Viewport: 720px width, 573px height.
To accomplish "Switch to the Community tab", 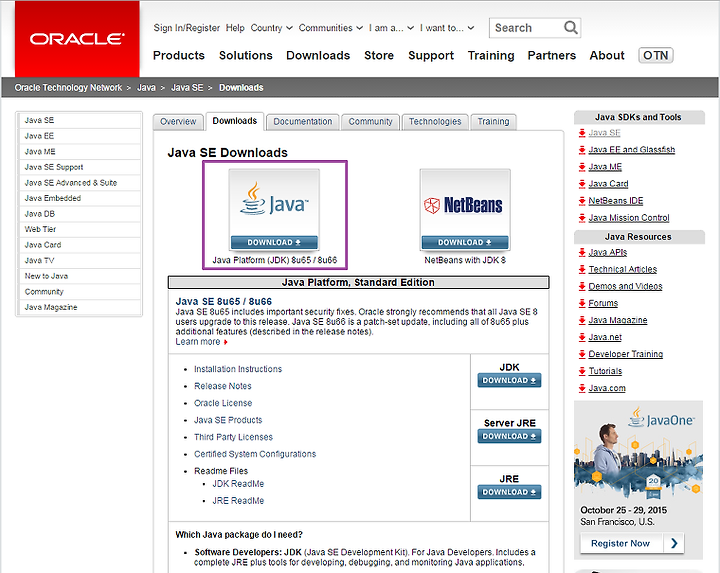I will point(370,122).
